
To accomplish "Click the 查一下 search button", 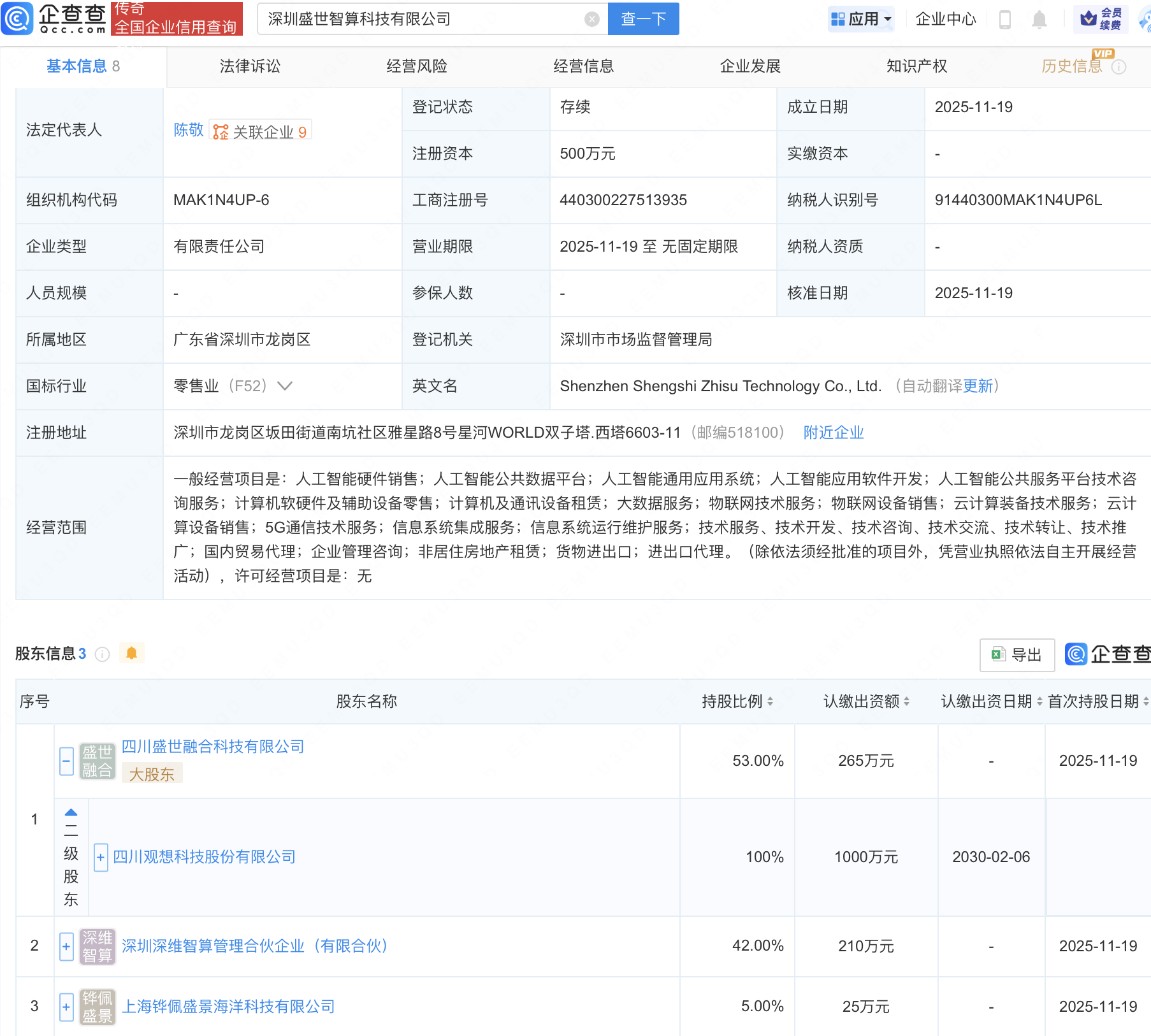I will click(x=643, y=19).
